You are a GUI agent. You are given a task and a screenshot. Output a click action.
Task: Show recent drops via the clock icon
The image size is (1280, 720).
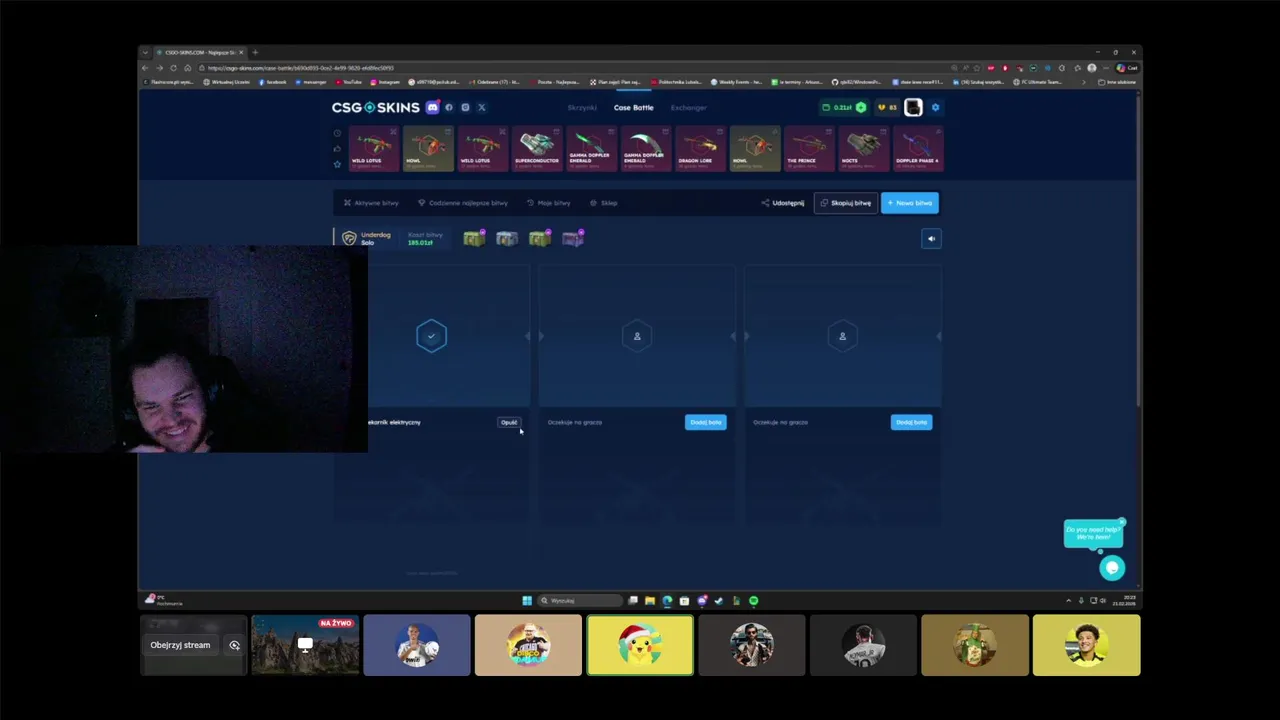coord(337,133)
